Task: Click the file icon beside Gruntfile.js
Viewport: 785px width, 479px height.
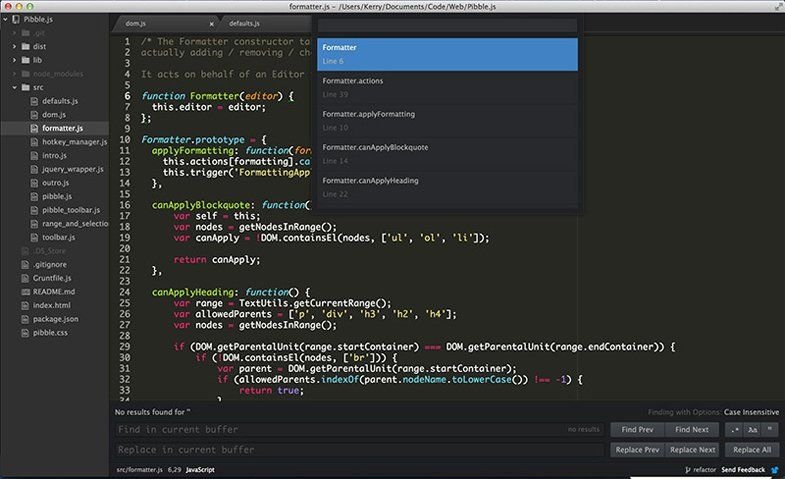Action: 25,278
